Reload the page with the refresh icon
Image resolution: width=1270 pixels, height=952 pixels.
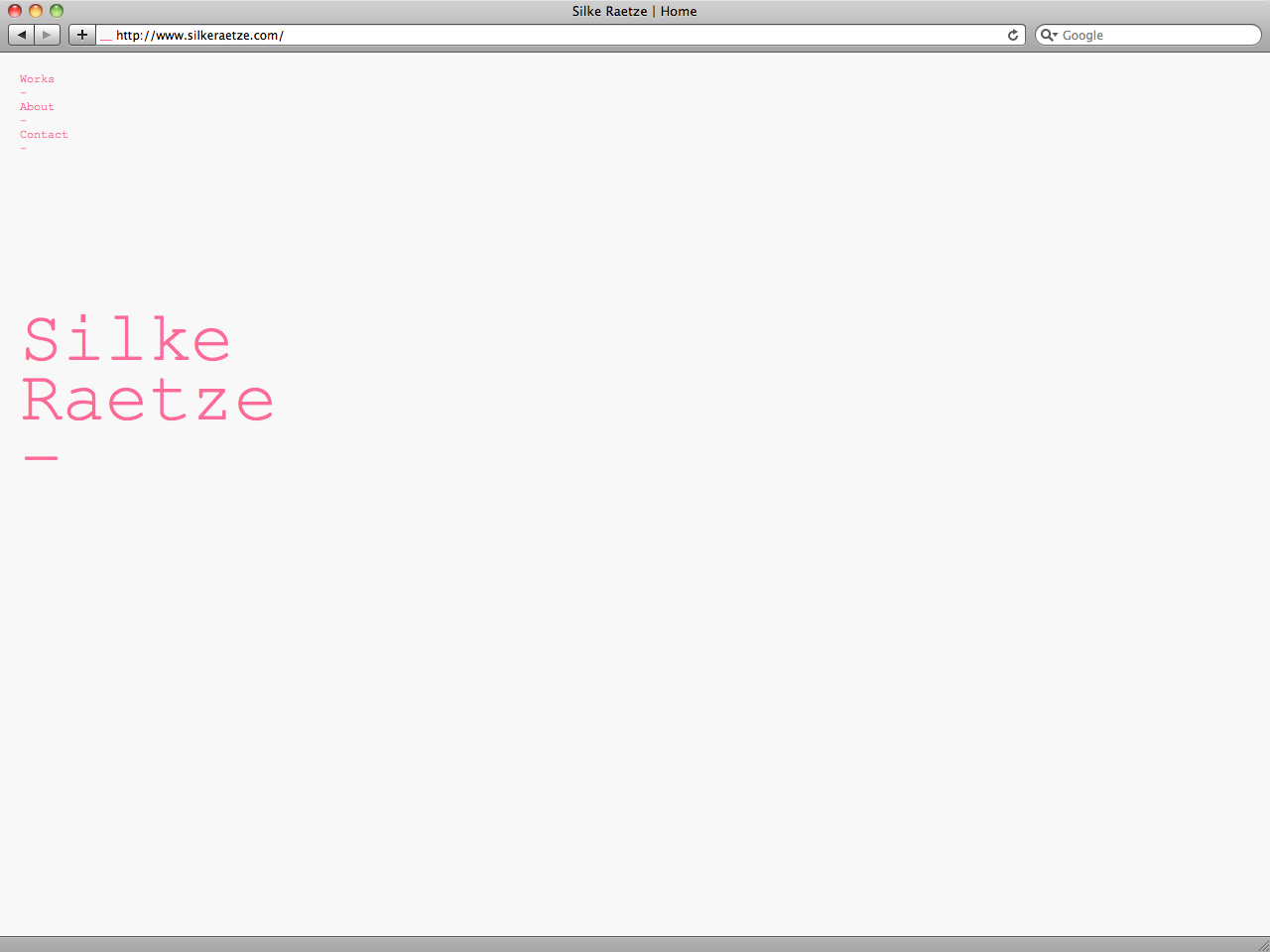pos(1013,35)
